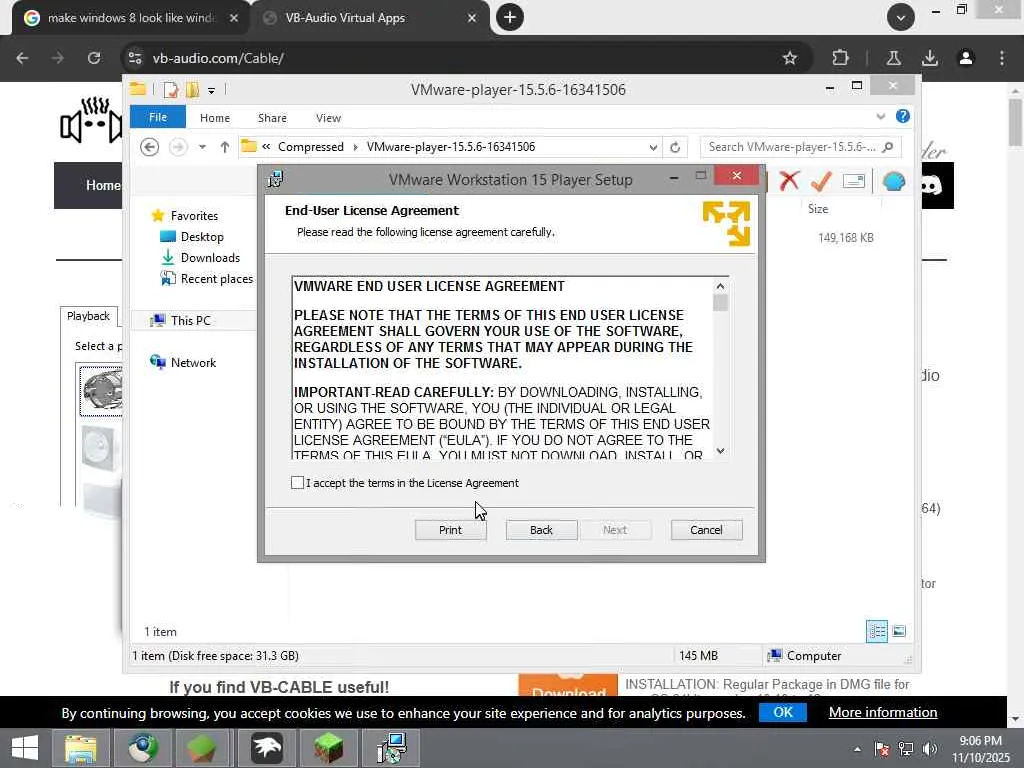Cancel the VMware Workstation Player setup
The image size is (1024, 768).
click(706, 530)
